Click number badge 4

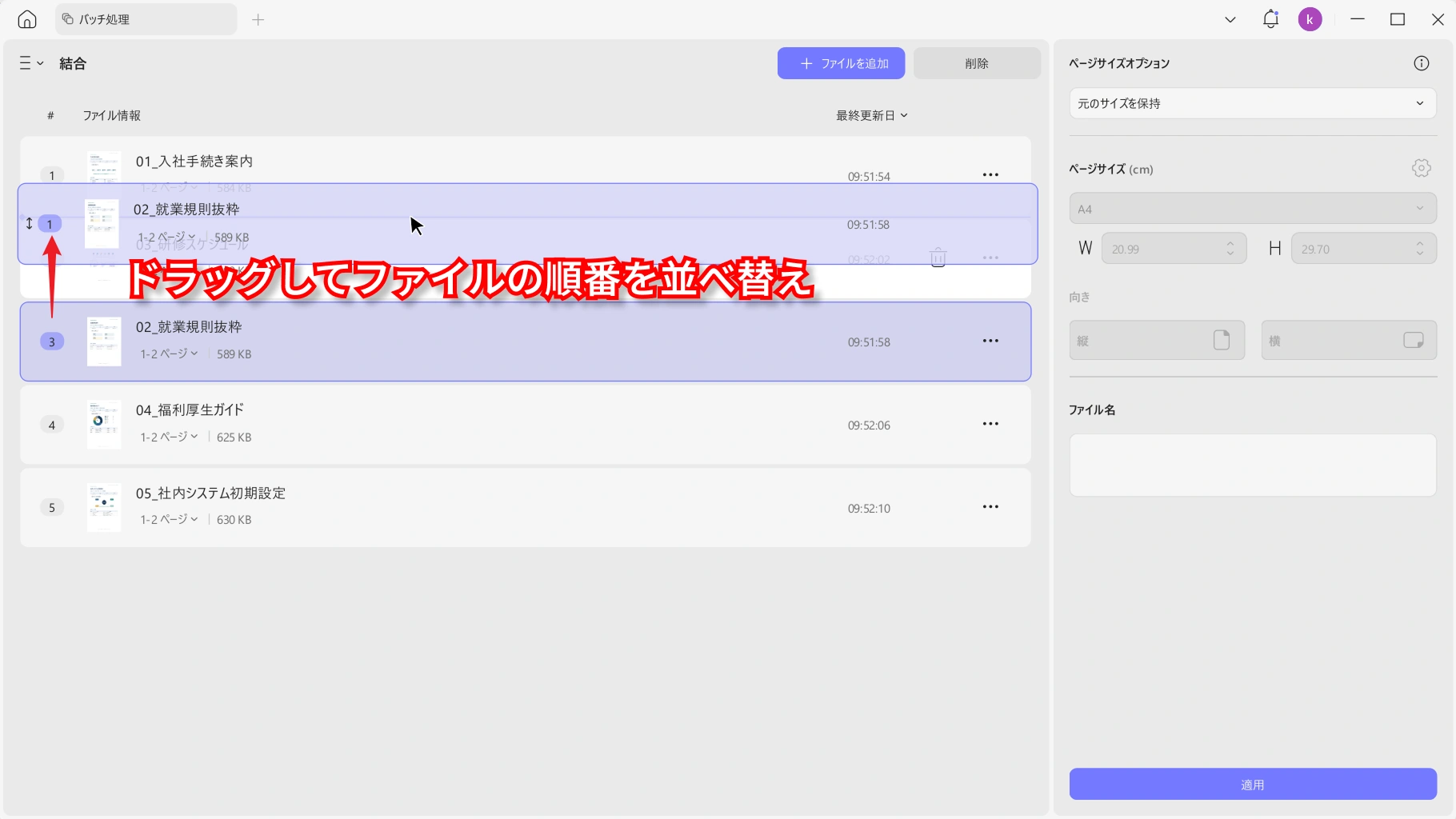[52, 425]
